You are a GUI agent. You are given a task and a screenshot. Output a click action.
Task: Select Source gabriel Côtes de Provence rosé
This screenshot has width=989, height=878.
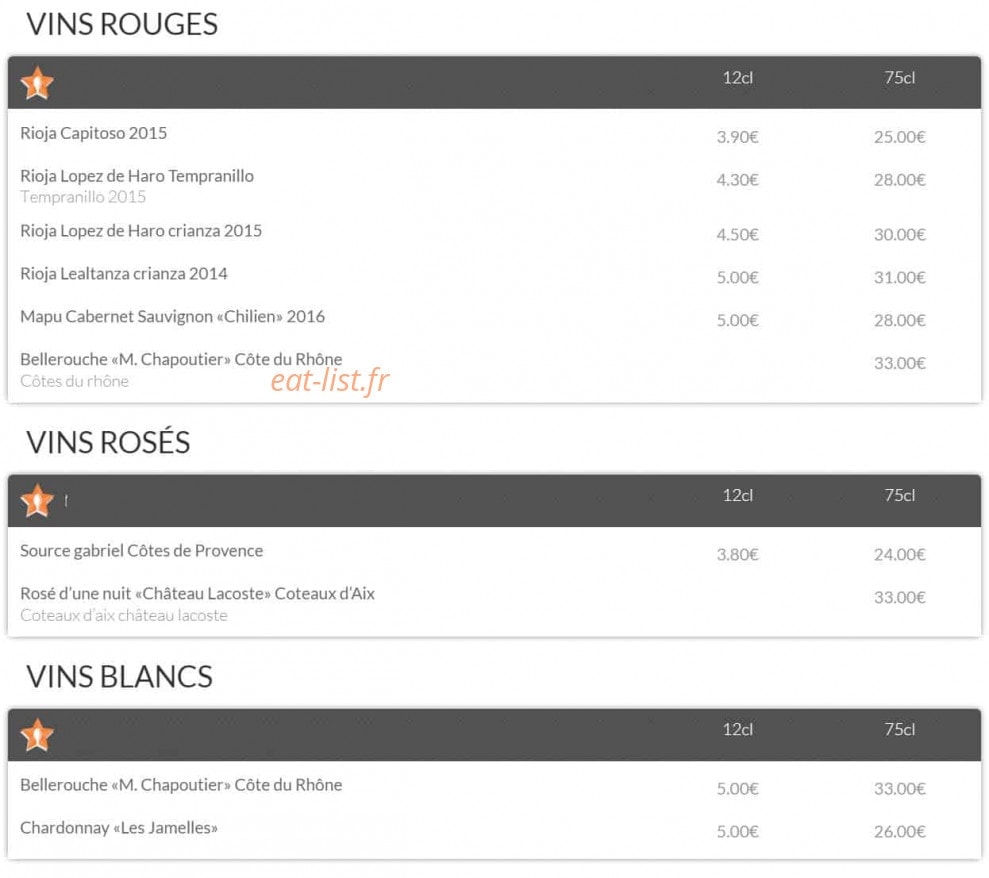[x=141, y=551]
